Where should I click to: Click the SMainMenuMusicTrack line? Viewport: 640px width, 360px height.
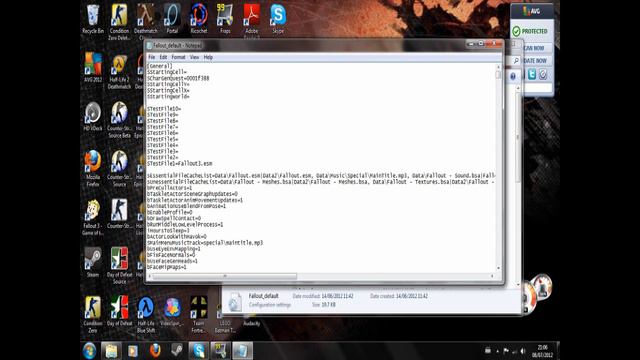point(205,242)
